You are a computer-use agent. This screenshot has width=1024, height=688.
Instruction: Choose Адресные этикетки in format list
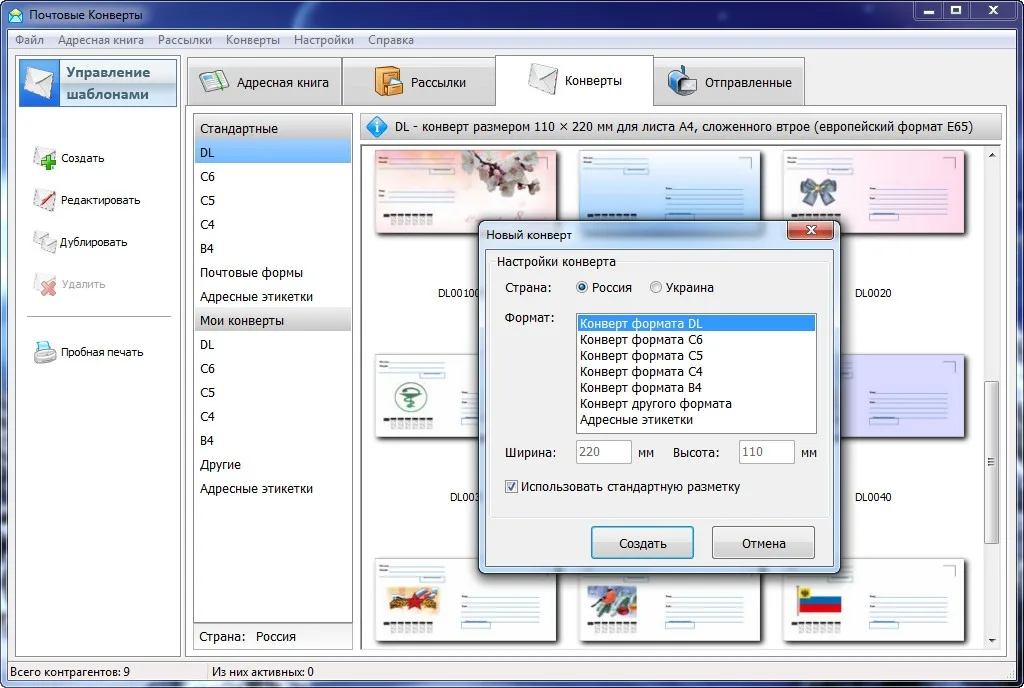tap(636, 420)
